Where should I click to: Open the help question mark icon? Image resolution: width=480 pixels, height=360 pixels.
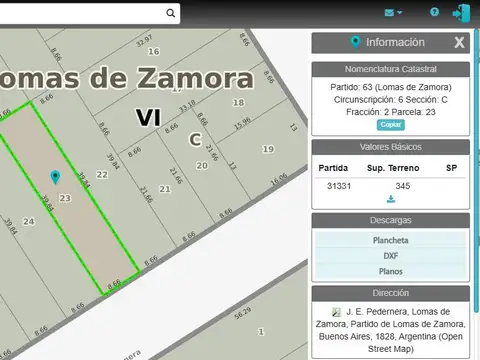434,12
